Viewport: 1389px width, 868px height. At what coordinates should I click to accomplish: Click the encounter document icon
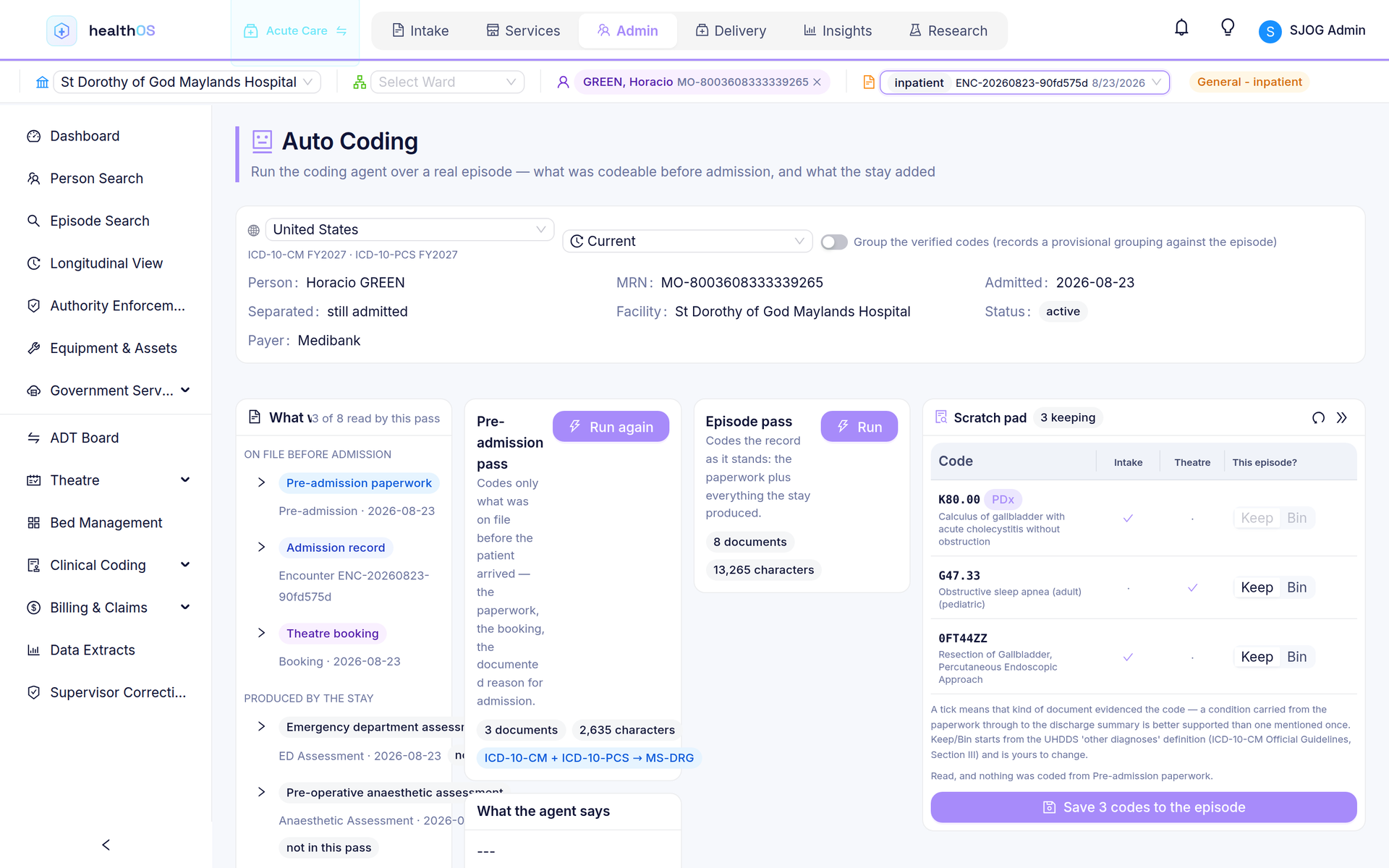[869, 82]
